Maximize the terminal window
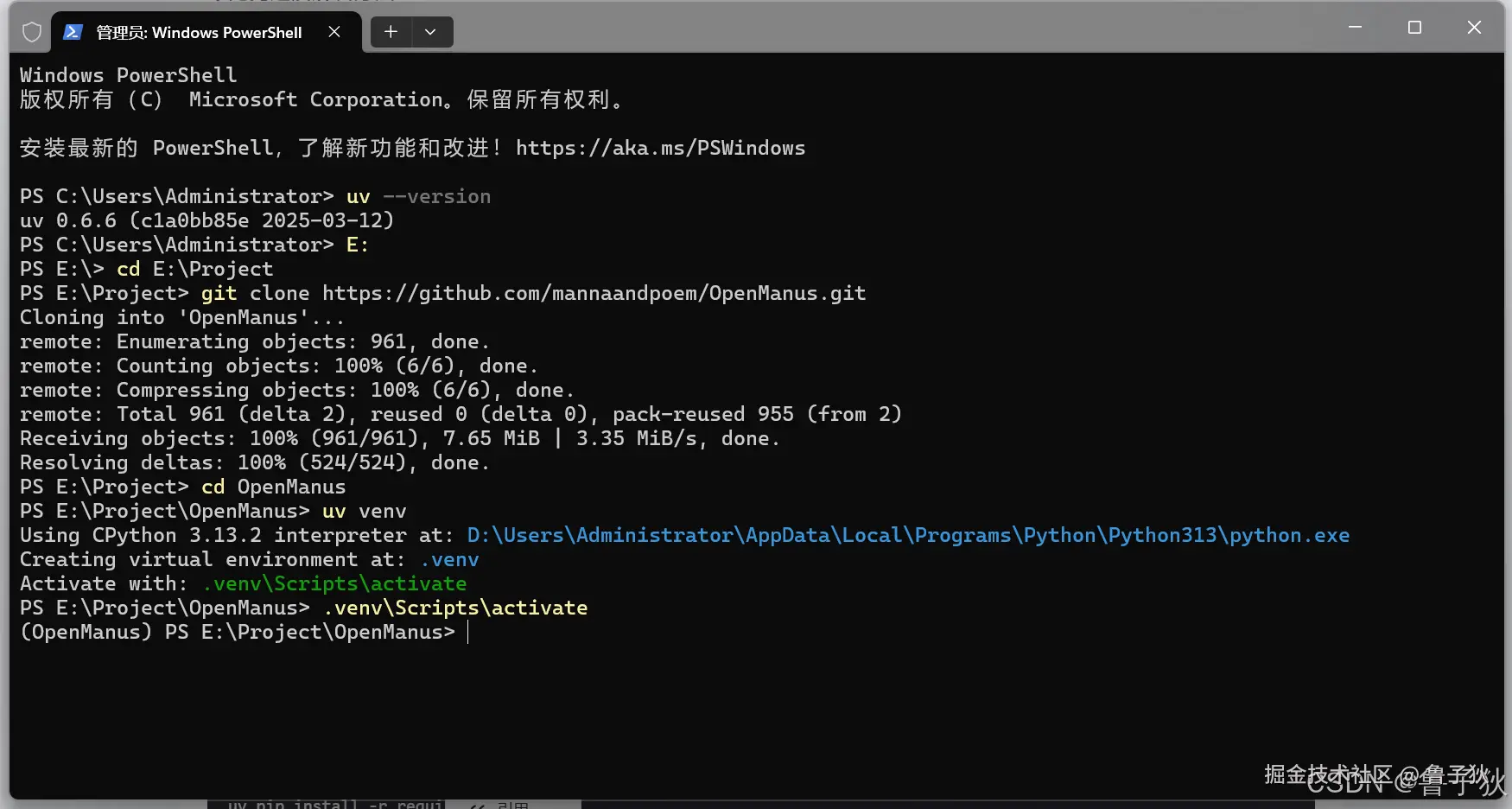The image size is (1512, 809). (x=1414, y=28)
